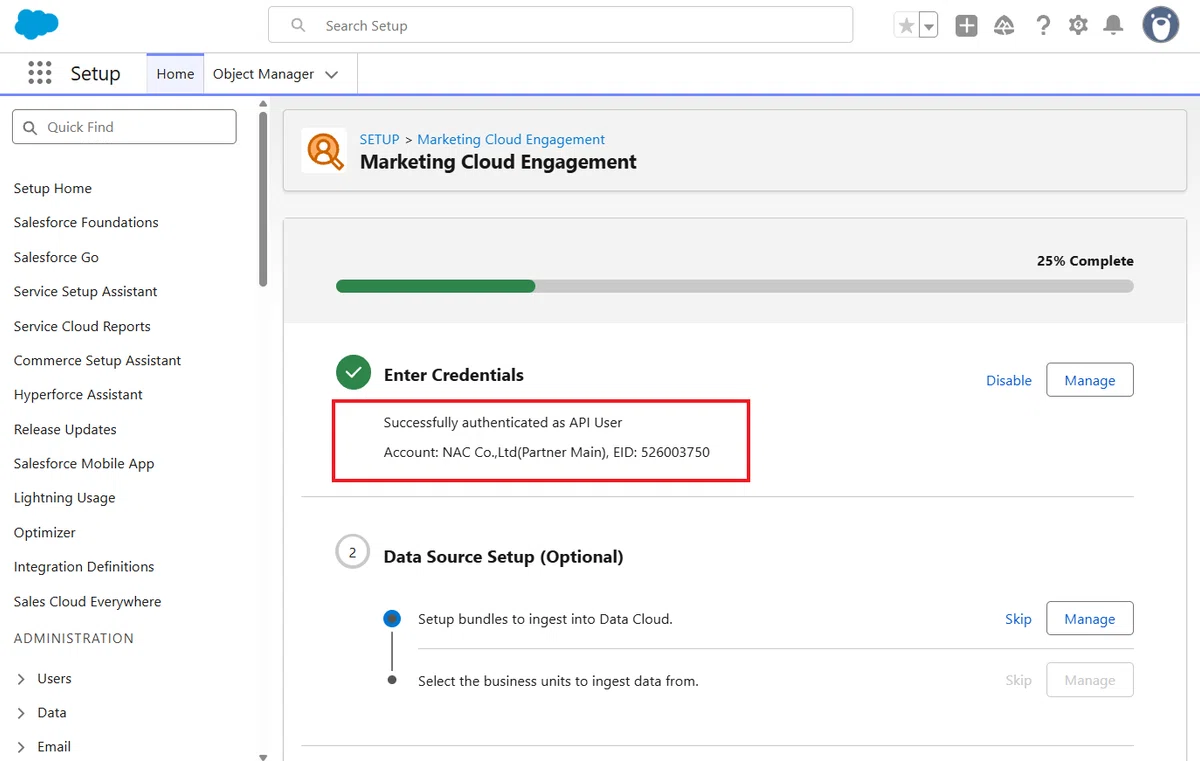Switch to the Home tab
1200x761 pixels.
175,74
